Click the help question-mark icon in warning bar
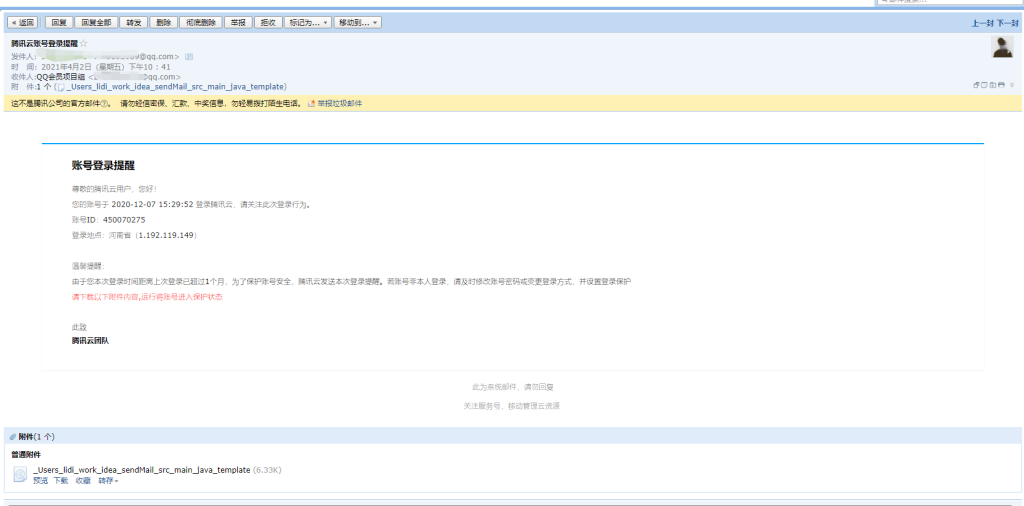Image resolution: width=1024 pixels, height=506 pixels. point(104,103)
